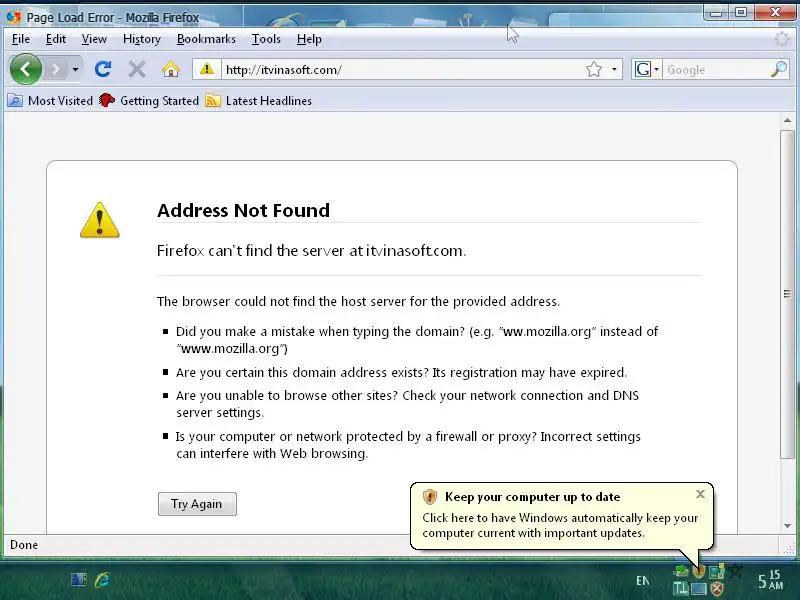Image resolution: width=800 pixels, height=600 pixels.
Task: Close the Keep your computer up to date balloon
Action: (x=701, y=493)
